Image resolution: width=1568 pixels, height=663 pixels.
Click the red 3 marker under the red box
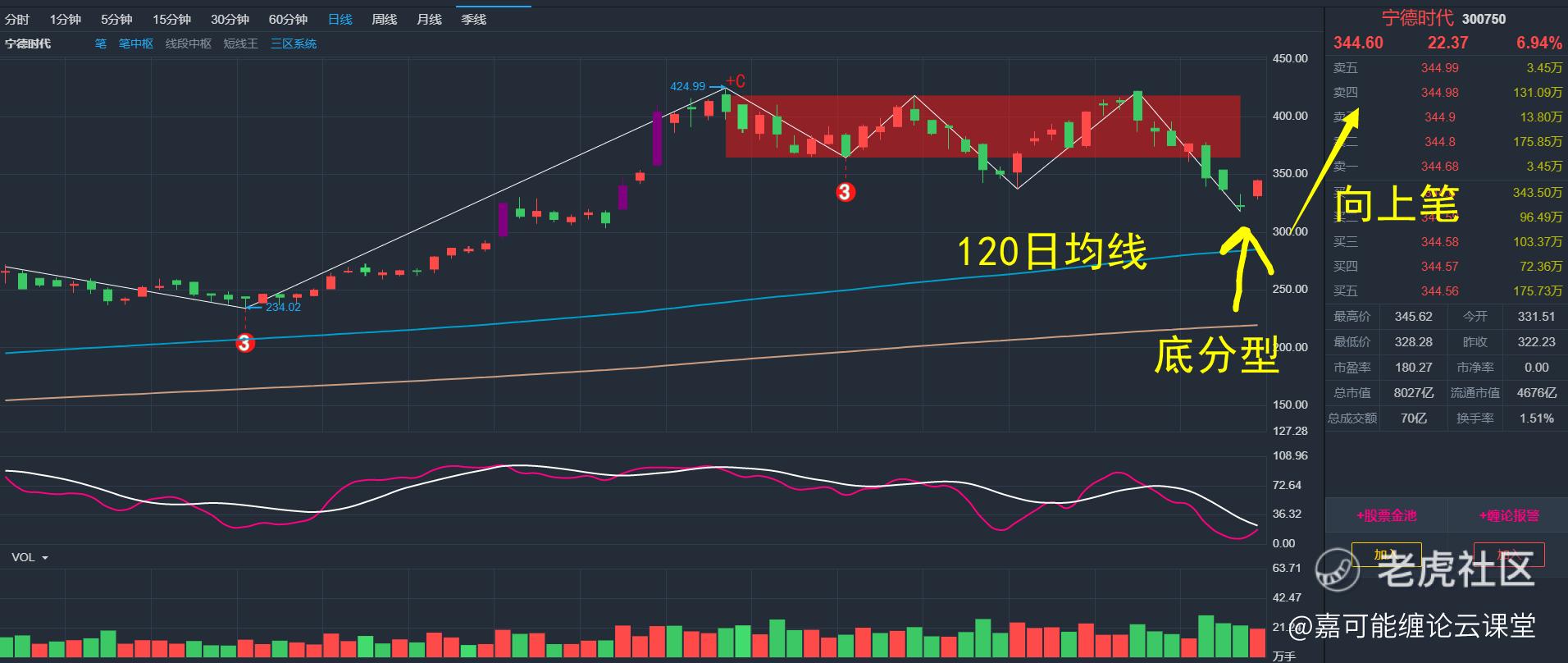click(x=846, y=192)
